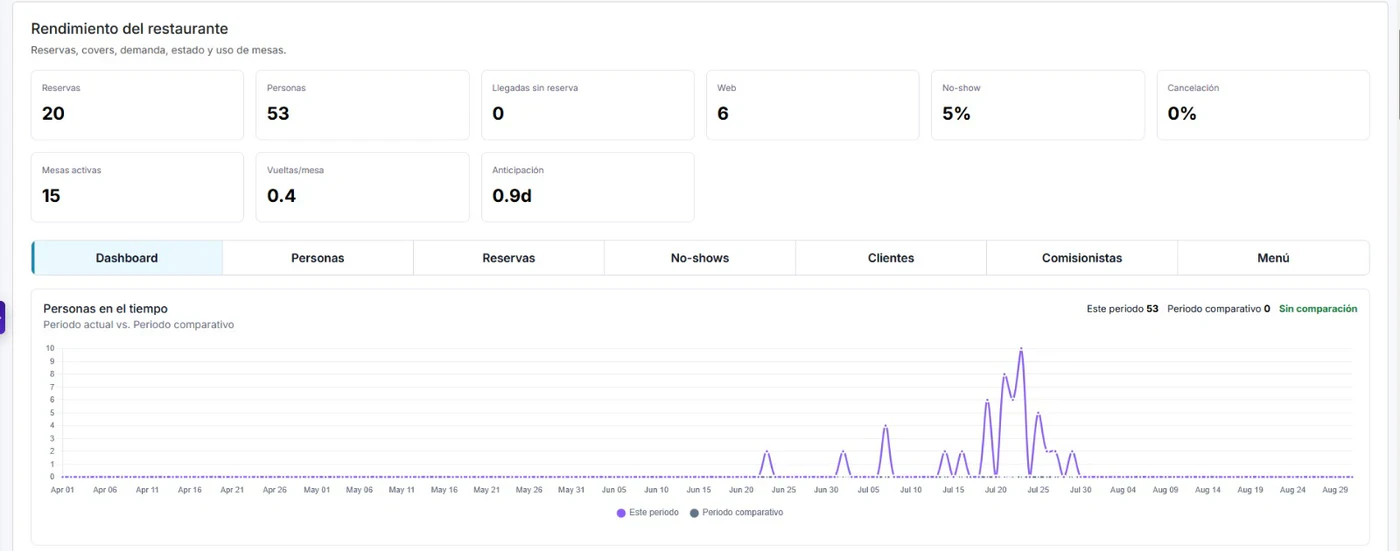Click the Aug 04 axis label
The width and height of the screenshot is (1400, 551).
click(1123, 490)
